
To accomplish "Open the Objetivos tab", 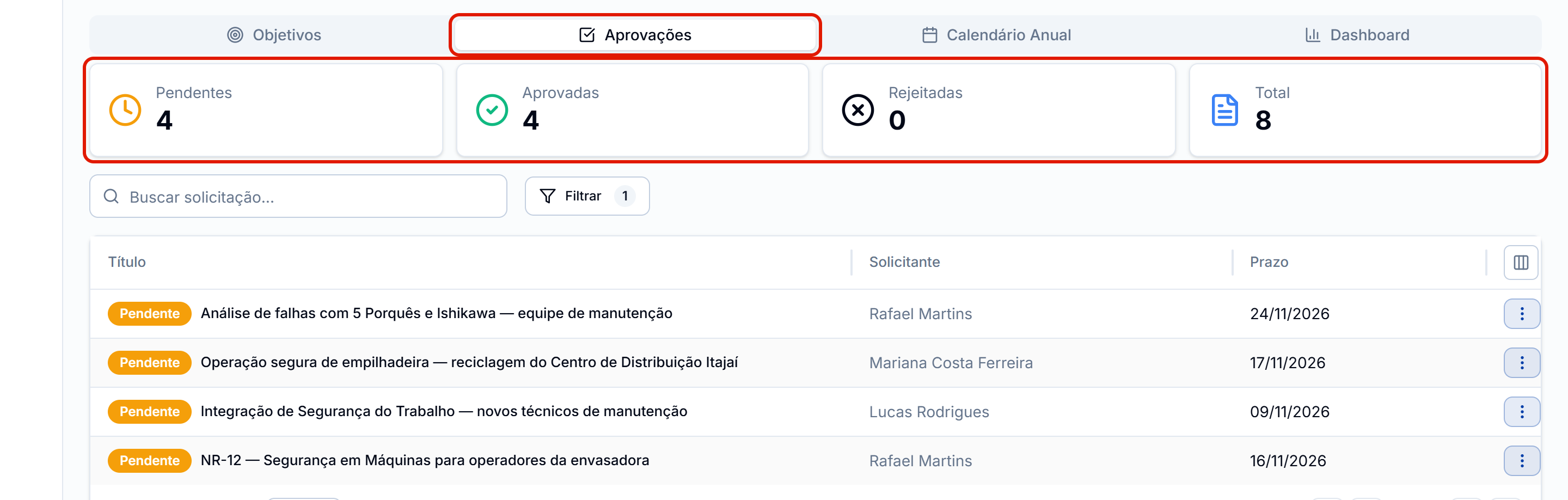I will 273,35.
